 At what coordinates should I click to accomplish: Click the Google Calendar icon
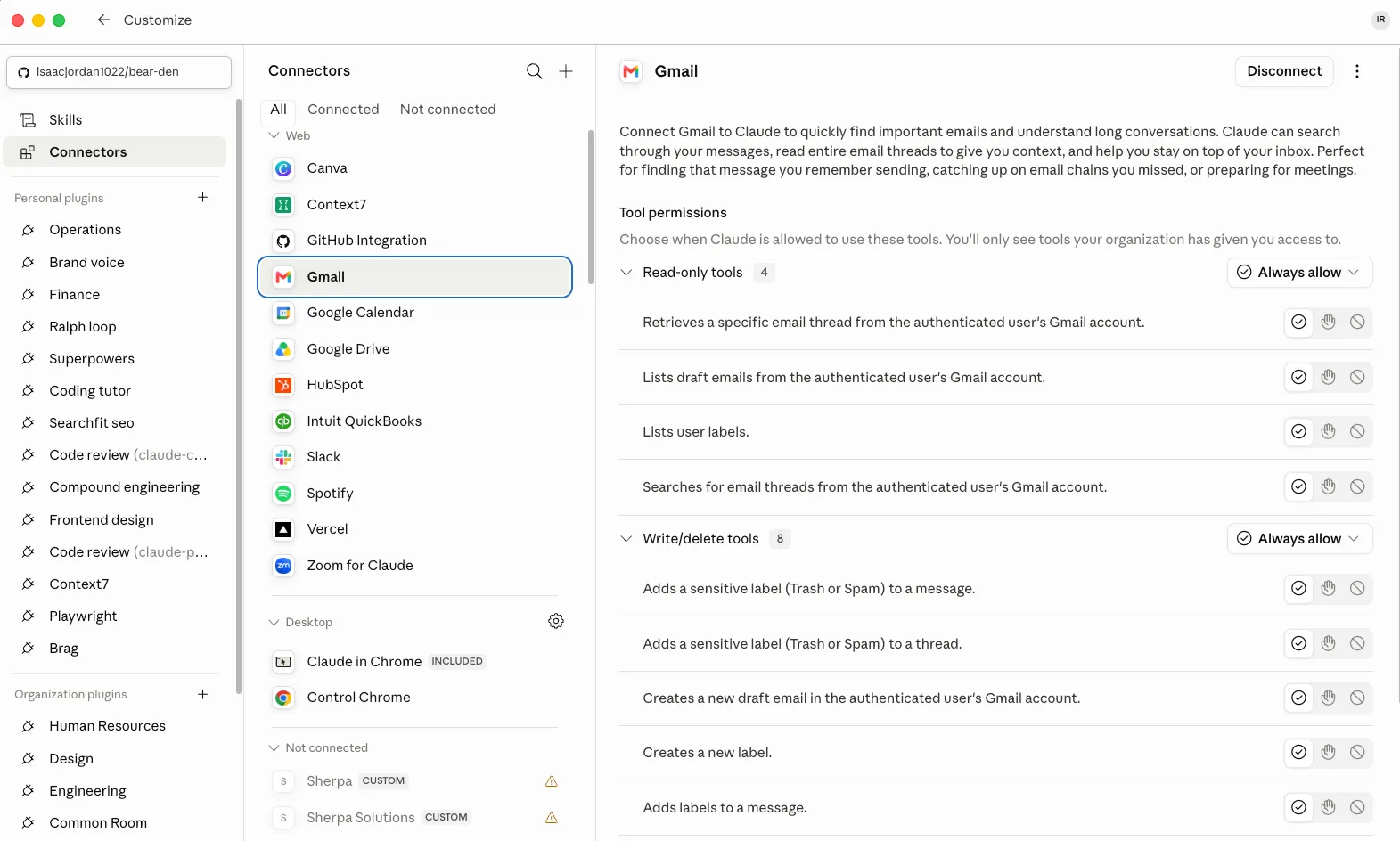coord(283,313)
